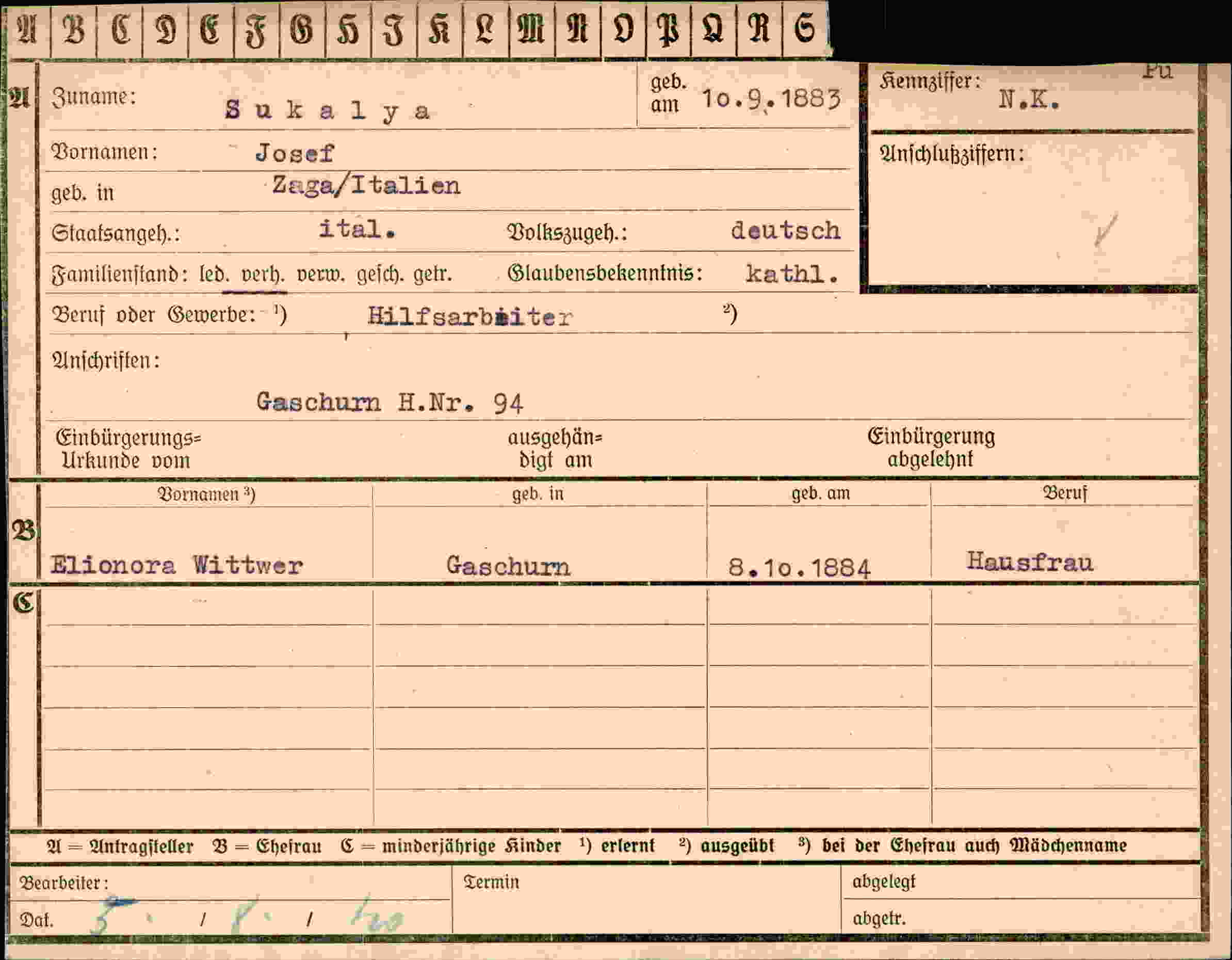Select the letter S tab ending the alphabet strip

[x=805, y=29]
